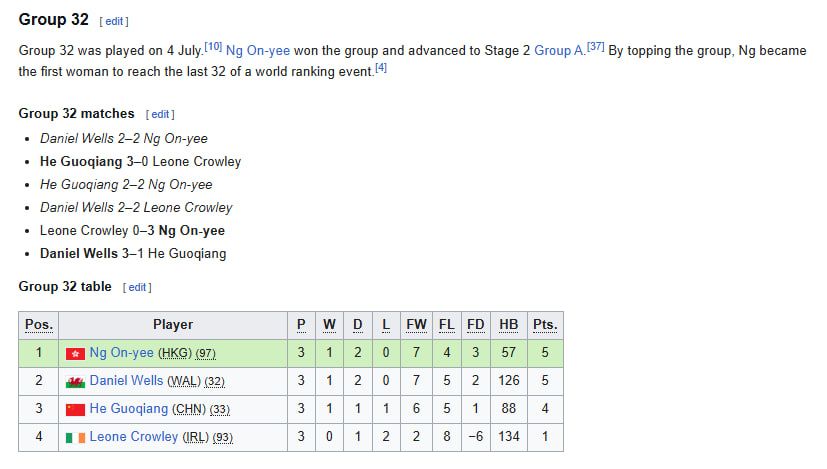Open citation reference 4
The width and height of the screenshot is (827, 469).
point(381,68)
